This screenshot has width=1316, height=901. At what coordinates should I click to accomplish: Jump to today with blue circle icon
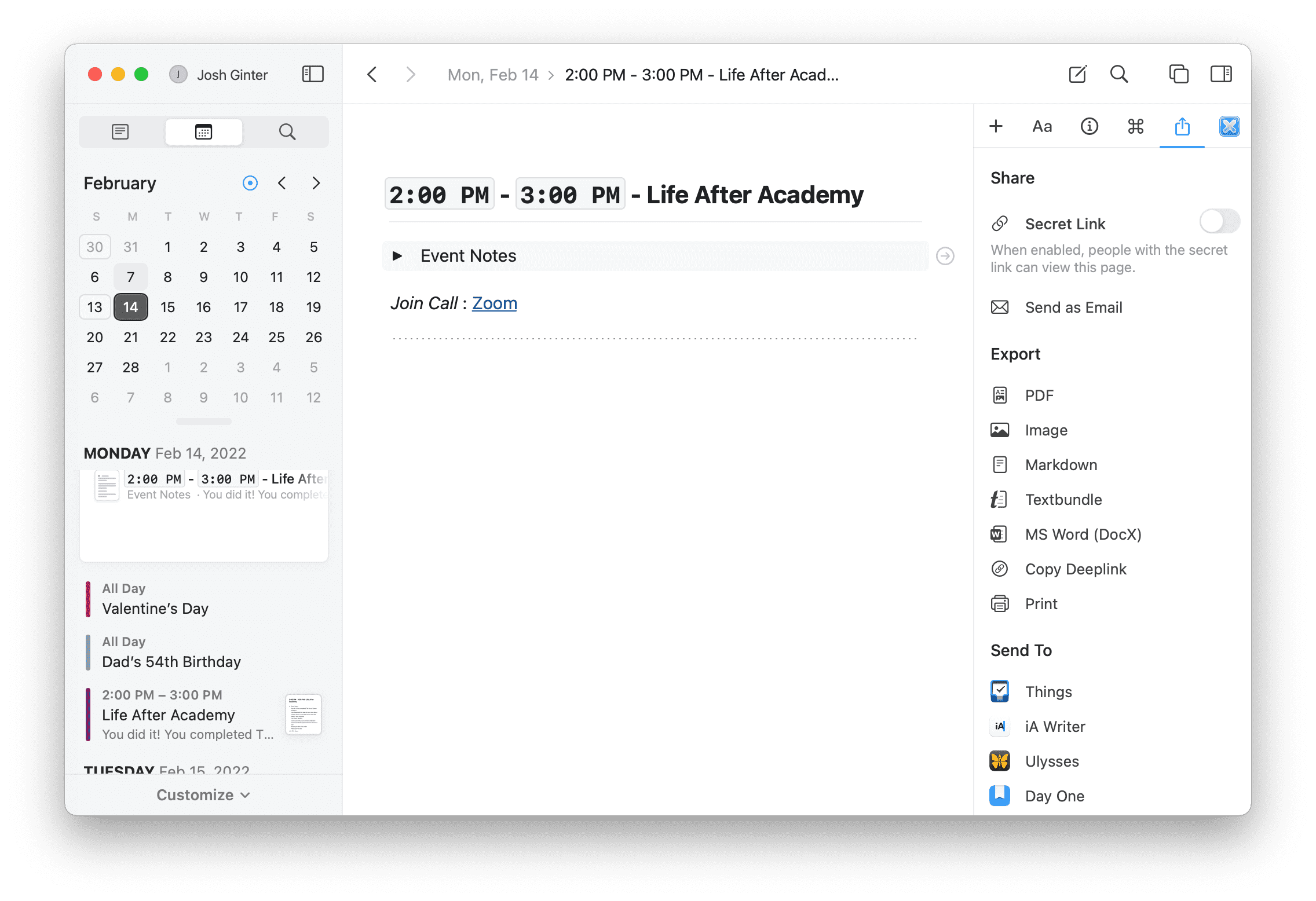pyautogui.click(x=250, y=183)
